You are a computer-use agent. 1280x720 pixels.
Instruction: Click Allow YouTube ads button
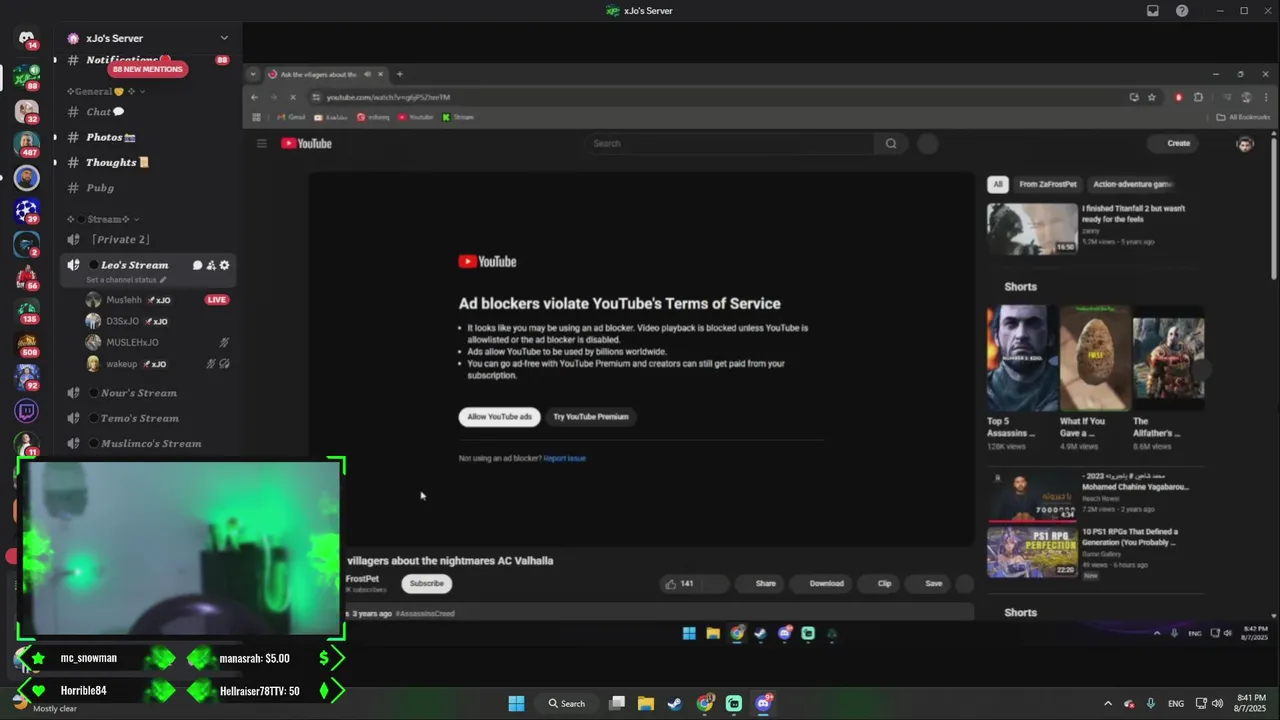pyautogui.click(x=499, y=417)
